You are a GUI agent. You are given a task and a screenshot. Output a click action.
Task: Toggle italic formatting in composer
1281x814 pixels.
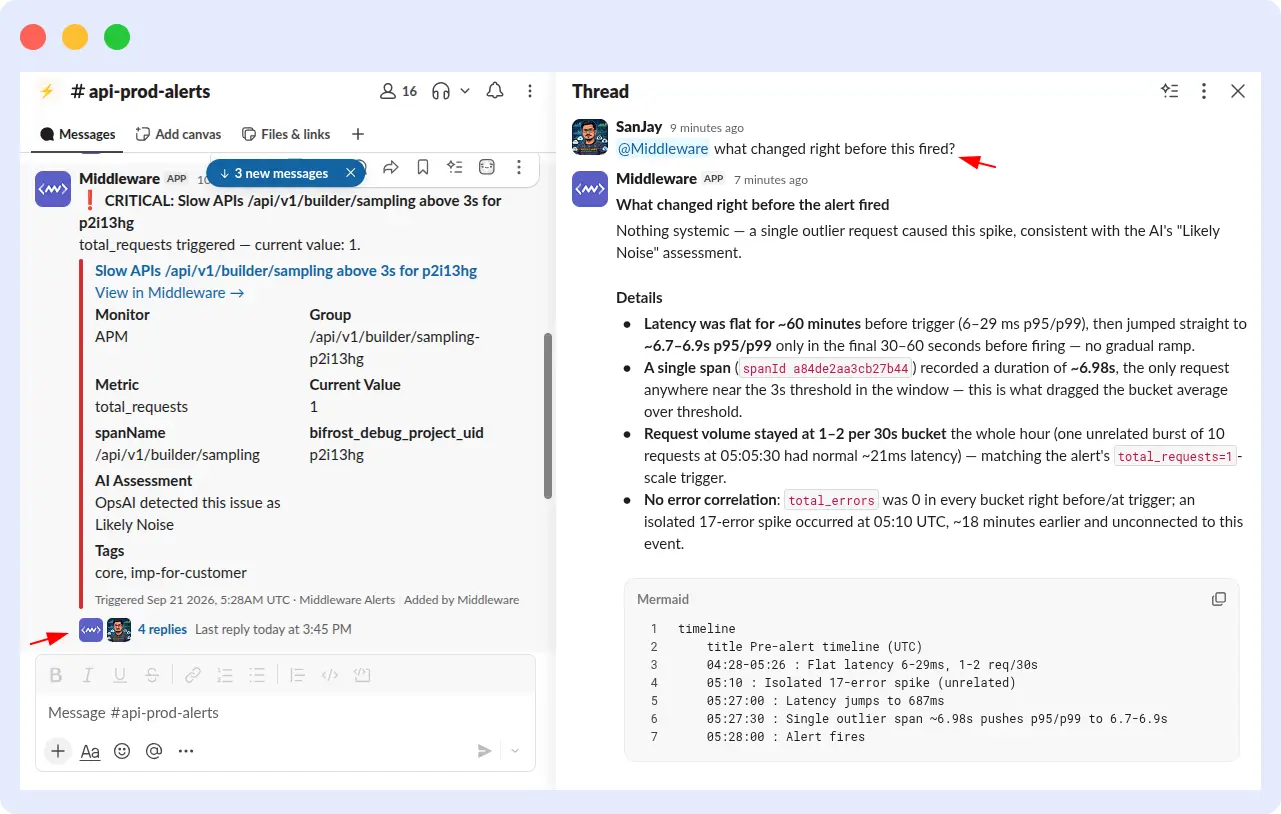coord(88,675)
